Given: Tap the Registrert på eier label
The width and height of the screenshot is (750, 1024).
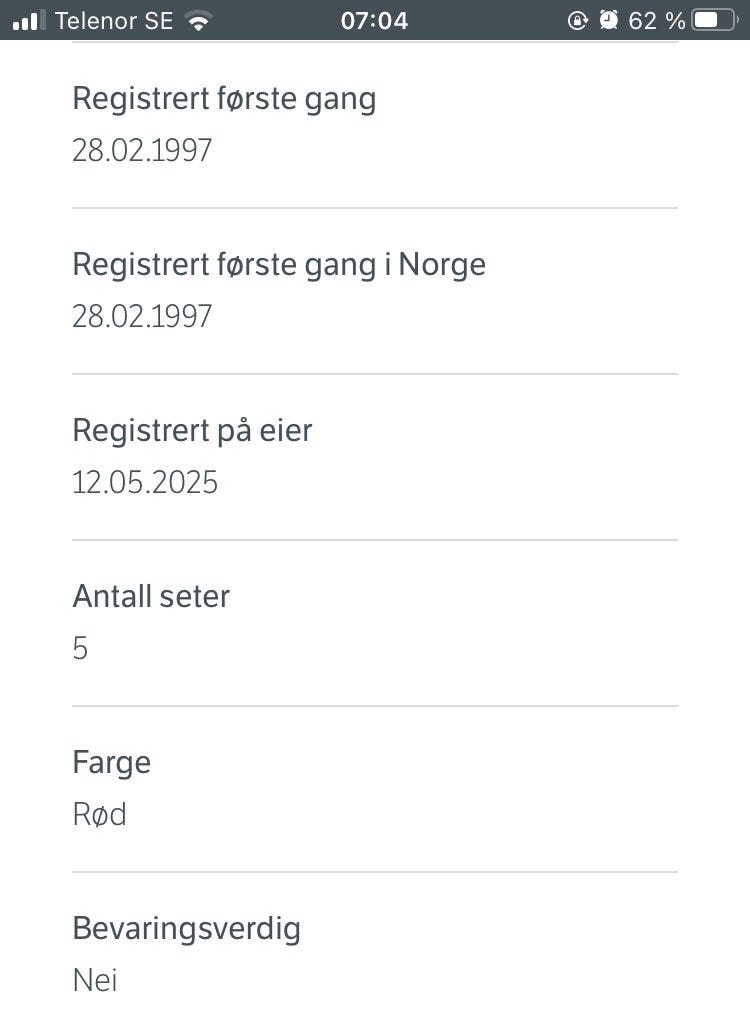Looking at the screenshot, I should 192,432.
